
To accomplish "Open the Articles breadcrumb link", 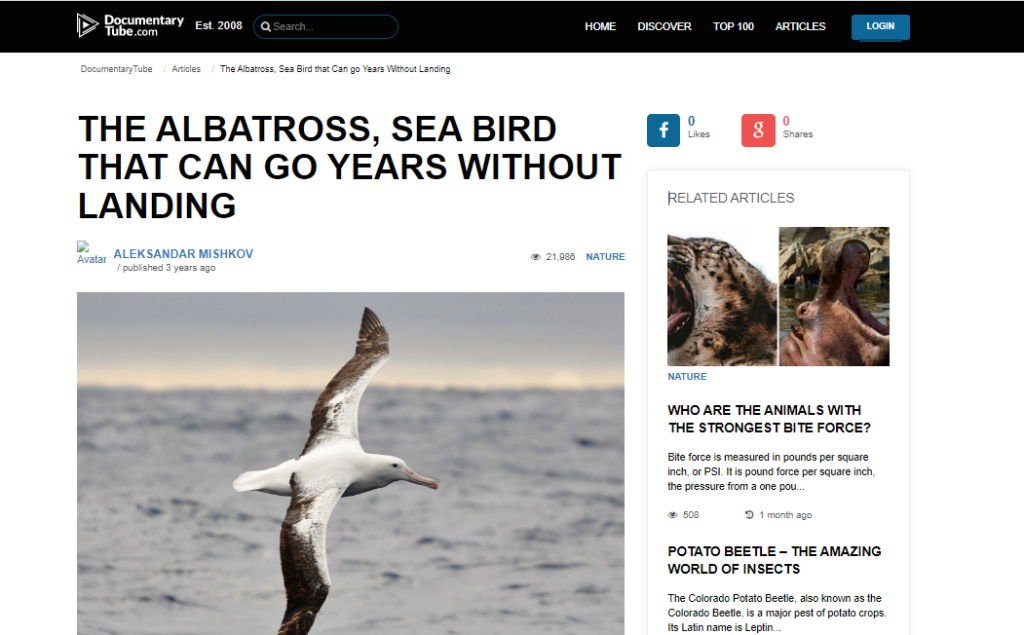I will (x=186, y=69).
